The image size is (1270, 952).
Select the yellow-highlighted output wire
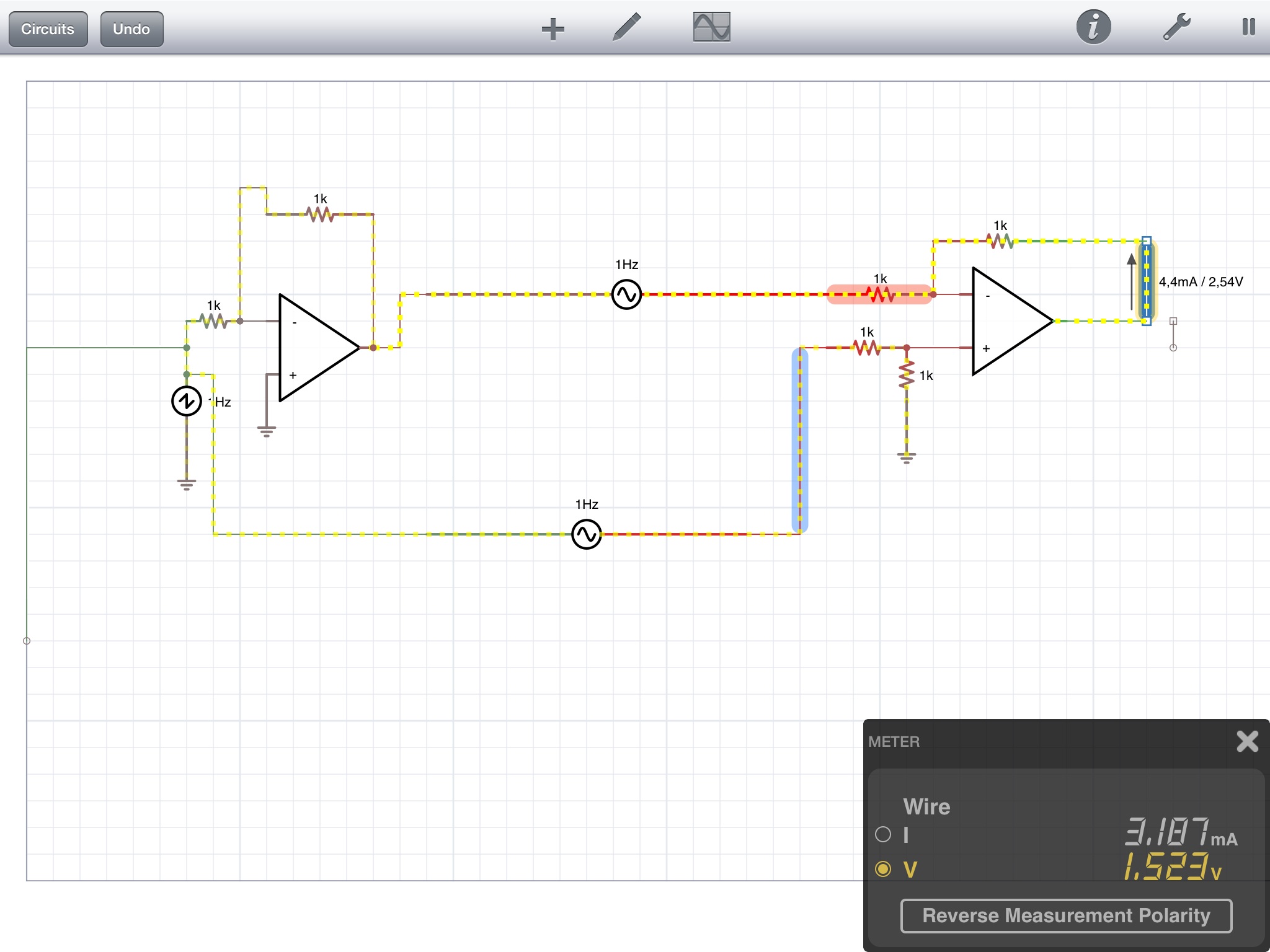(1147, 281)
